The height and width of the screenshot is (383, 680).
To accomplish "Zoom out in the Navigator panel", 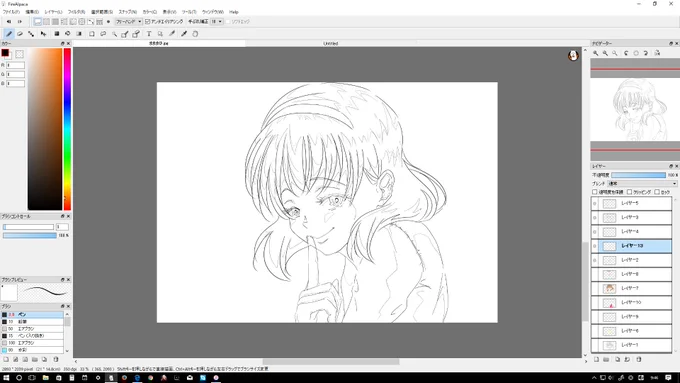I will click(x=605, y=53).
